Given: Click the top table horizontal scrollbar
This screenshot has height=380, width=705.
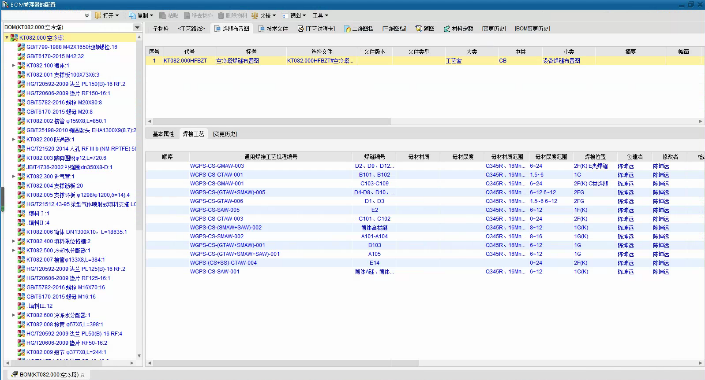Looking at the screenshot, I should [272, 121].
